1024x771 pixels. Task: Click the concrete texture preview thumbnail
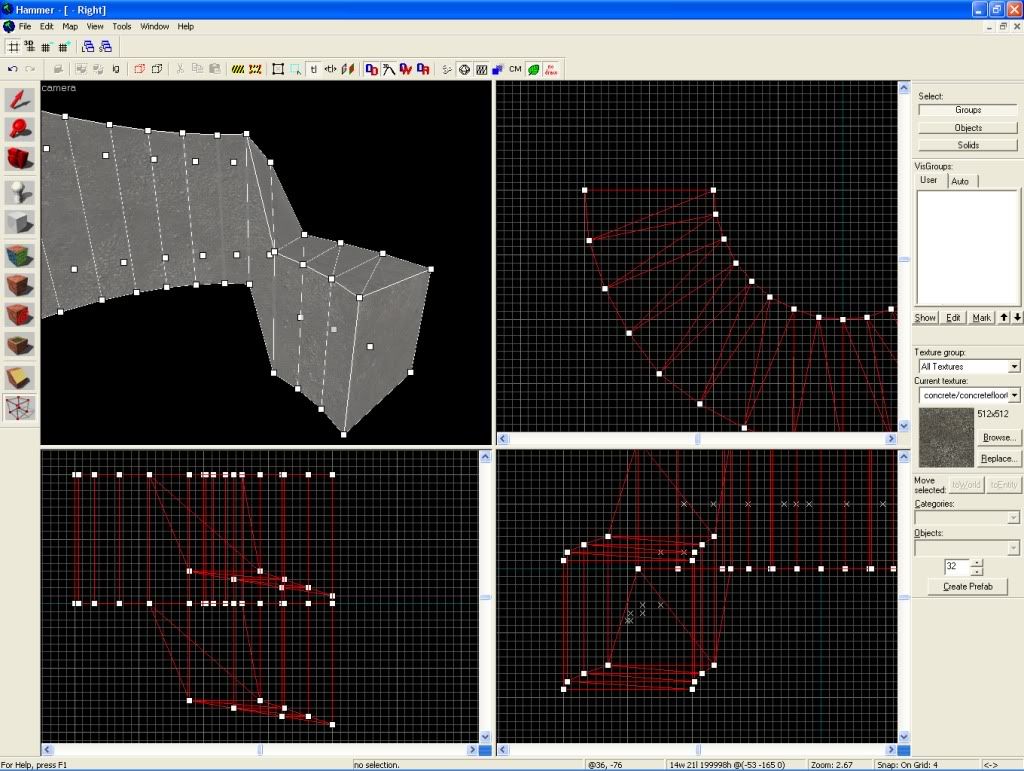pos(945,438)
